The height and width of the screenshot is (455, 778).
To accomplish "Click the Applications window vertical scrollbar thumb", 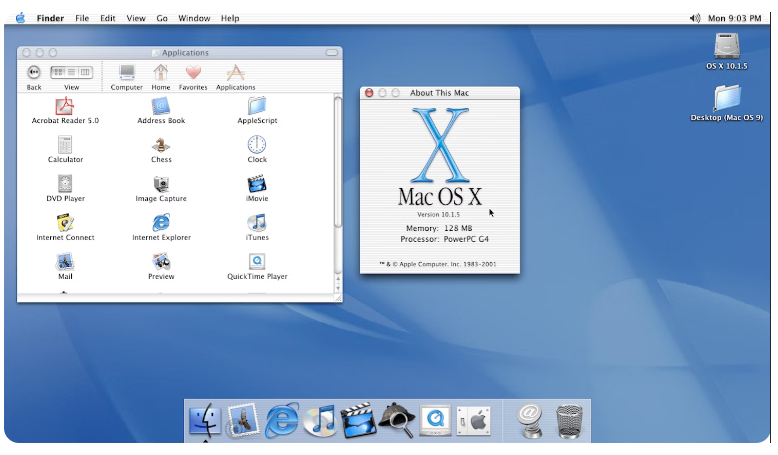I will (x=338, y=161).
